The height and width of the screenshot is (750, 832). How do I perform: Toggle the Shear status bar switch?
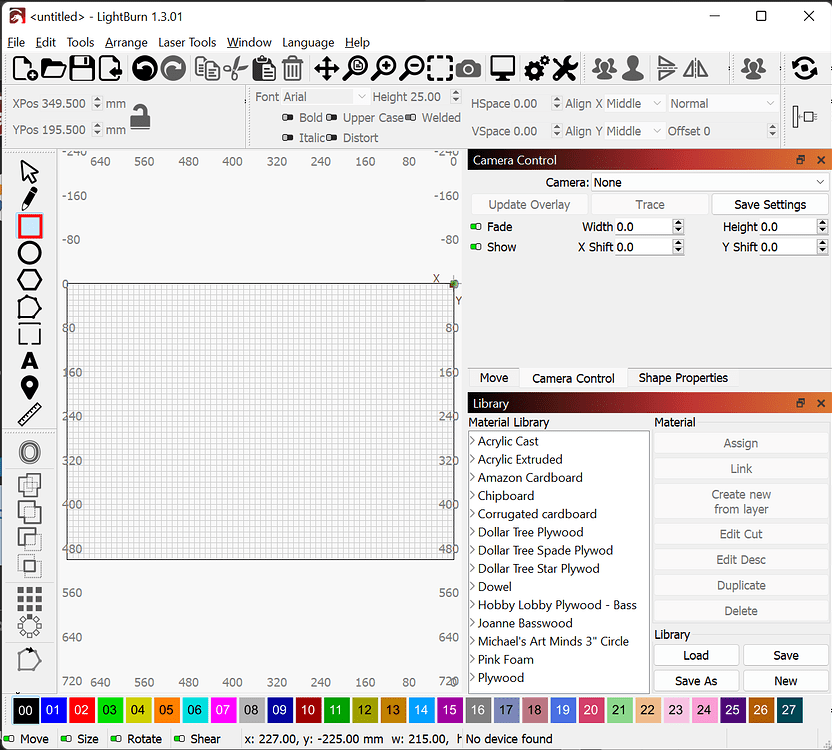(x=179, y=739)
